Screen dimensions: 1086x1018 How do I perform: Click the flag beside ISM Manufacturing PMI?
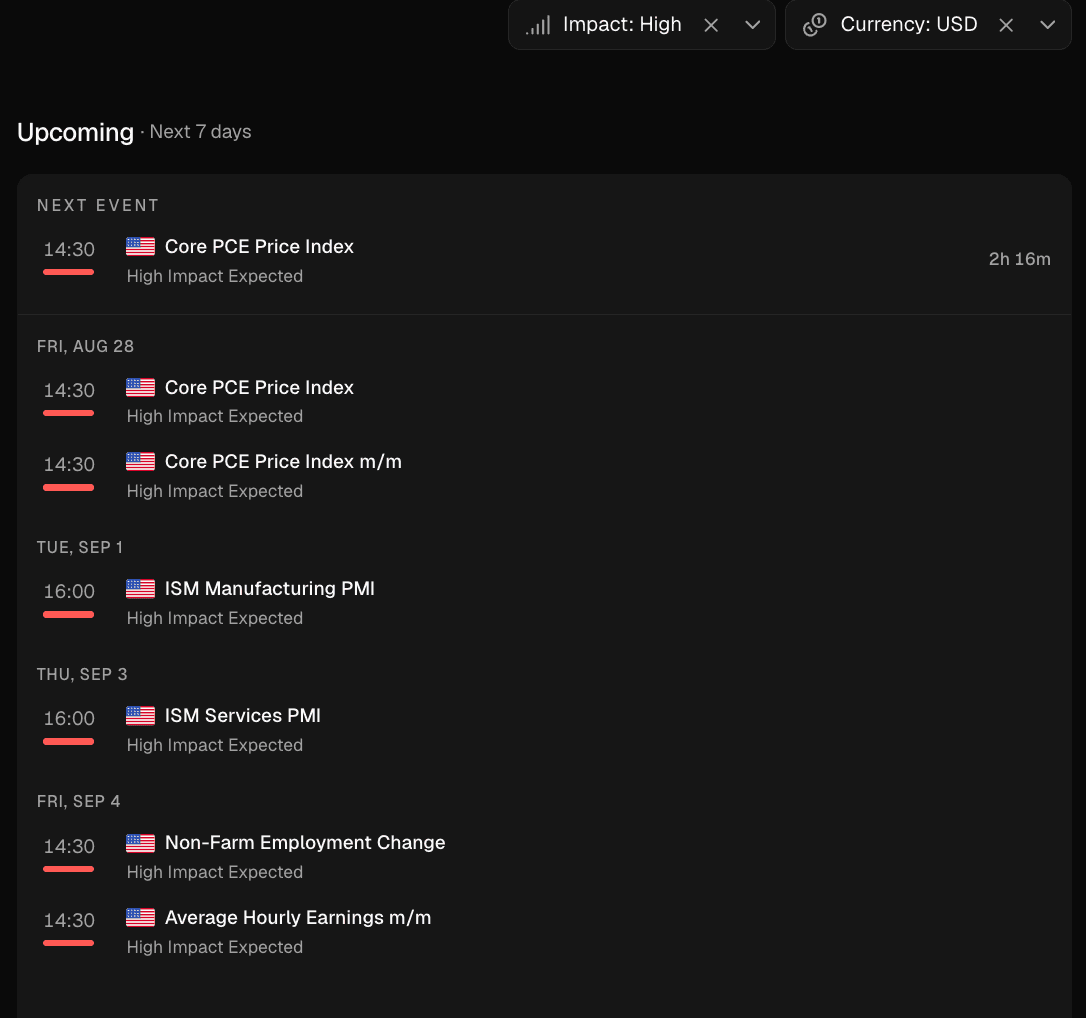(141, 588)
